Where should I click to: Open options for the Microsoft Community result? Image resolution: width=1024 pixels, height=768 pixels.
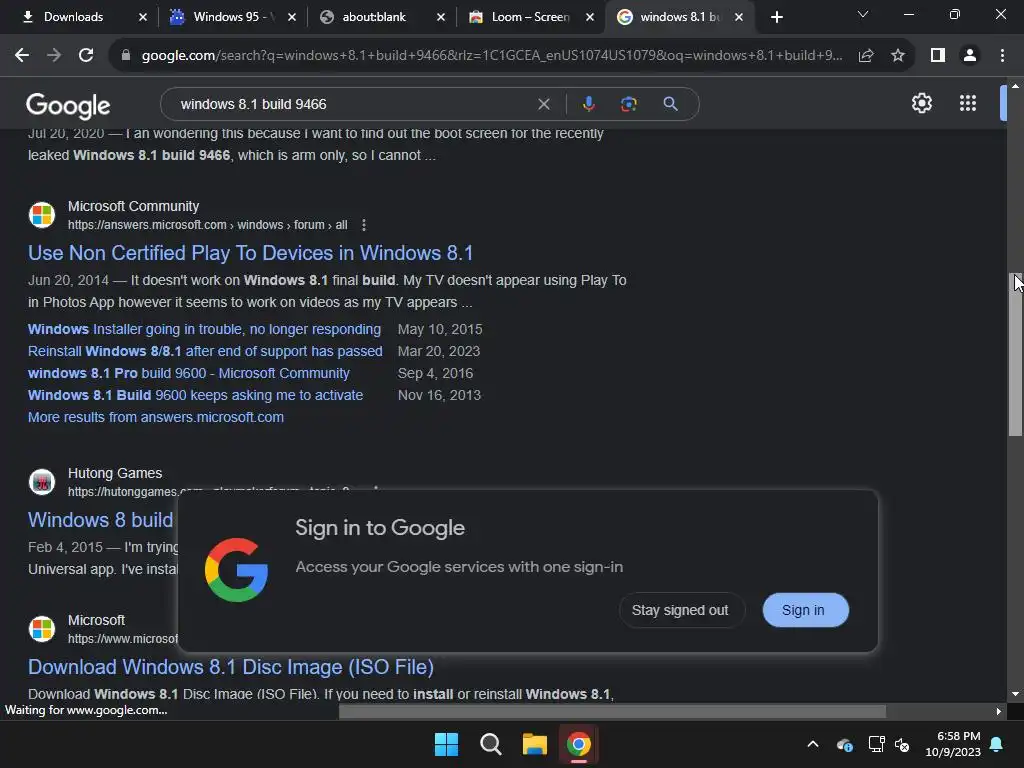[364, 225]
